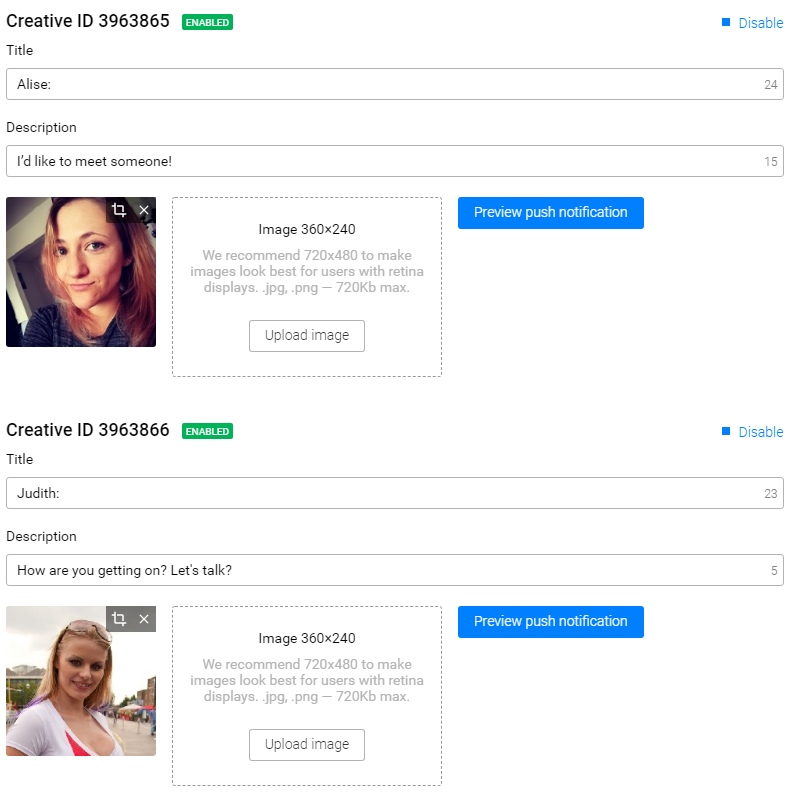Screen dimensions: 791x797
Task: Crop the image of creative 3963865
Action: [x=118, y=210]
